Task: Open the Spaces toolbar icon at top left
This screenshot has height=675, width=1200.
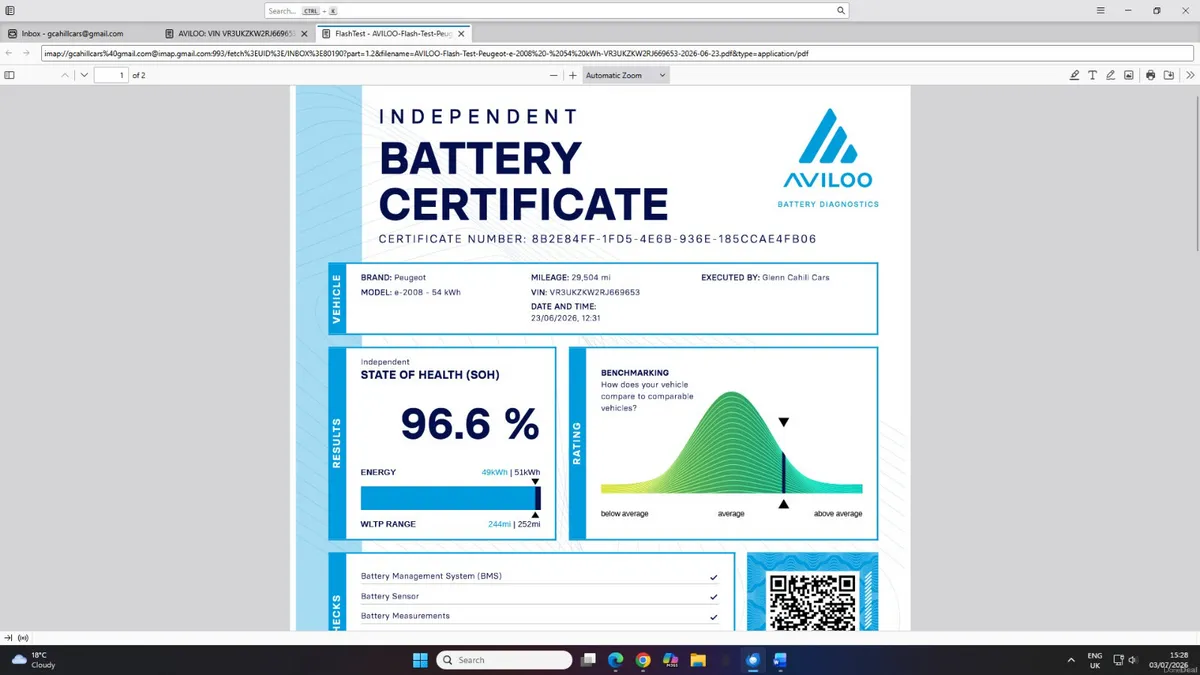Action: tap(10, 10)
